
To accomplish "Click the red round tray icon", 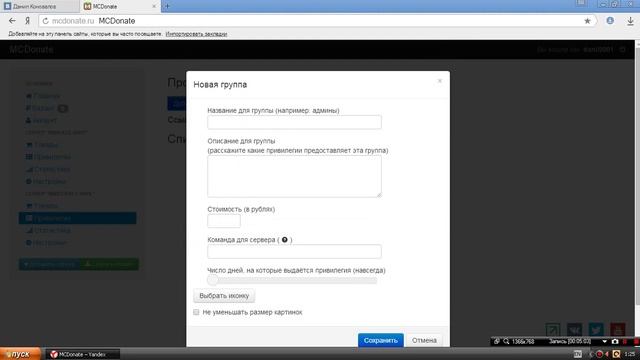I will [x=599, y=354].
